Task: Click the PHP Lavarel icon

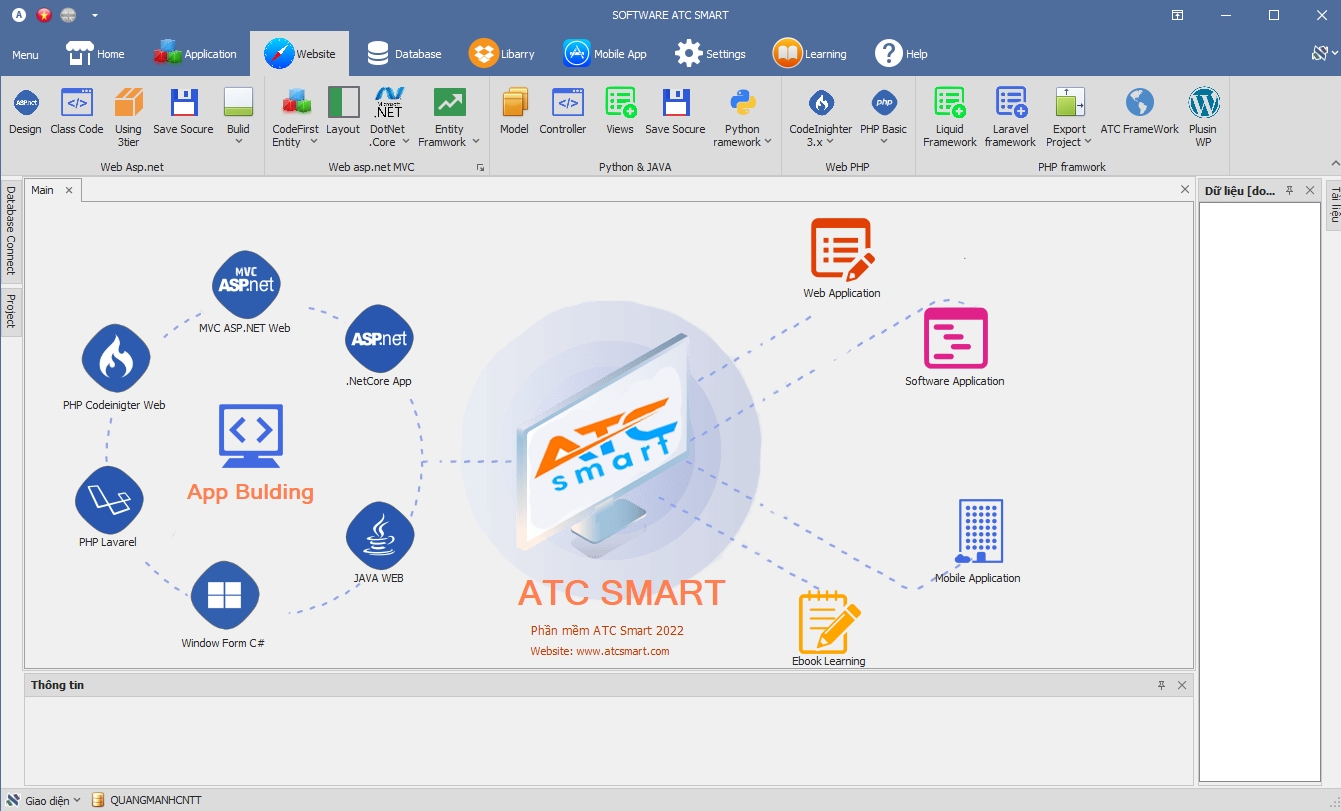Action: 109,499
